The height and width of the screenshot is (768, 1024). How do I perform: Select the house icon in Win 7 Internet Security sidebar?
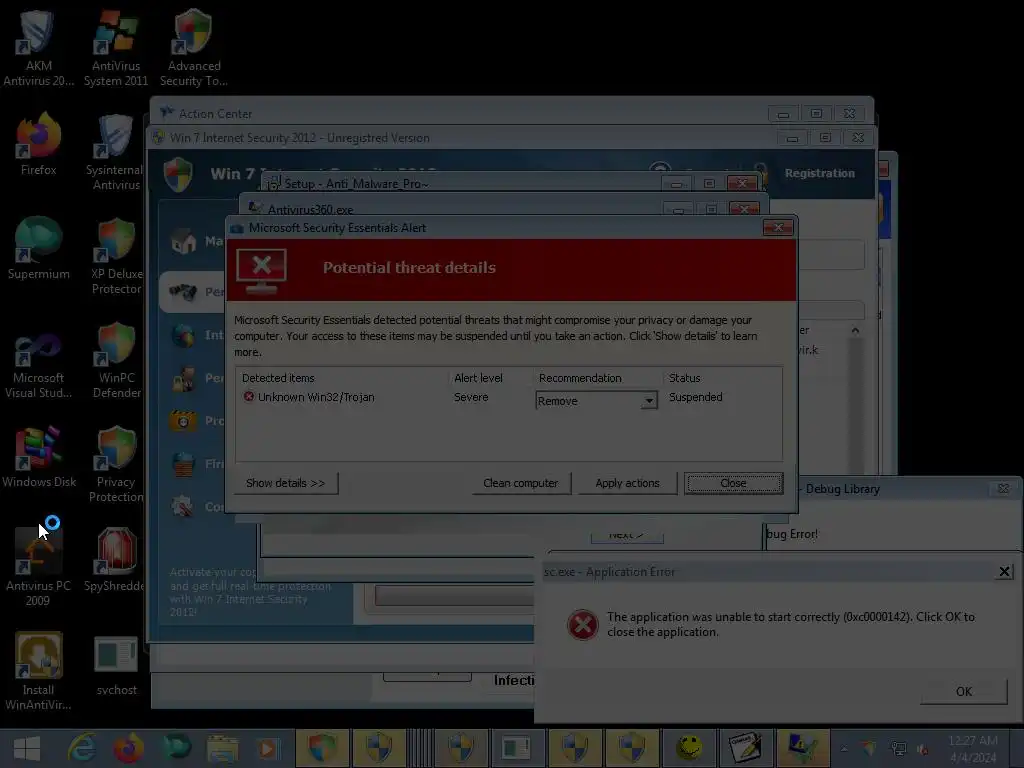point(184,241)
